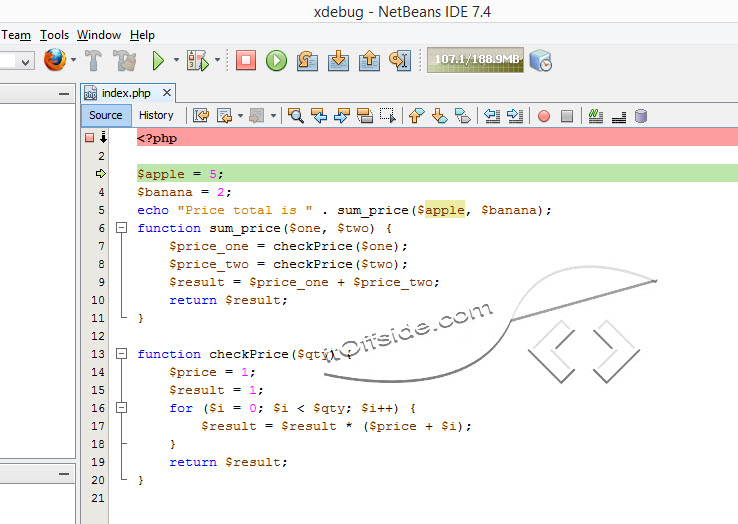This screenshot has width=738, height=524.
Task: Click Clean and Build hammer-broom icon
Action: [125, 60]
